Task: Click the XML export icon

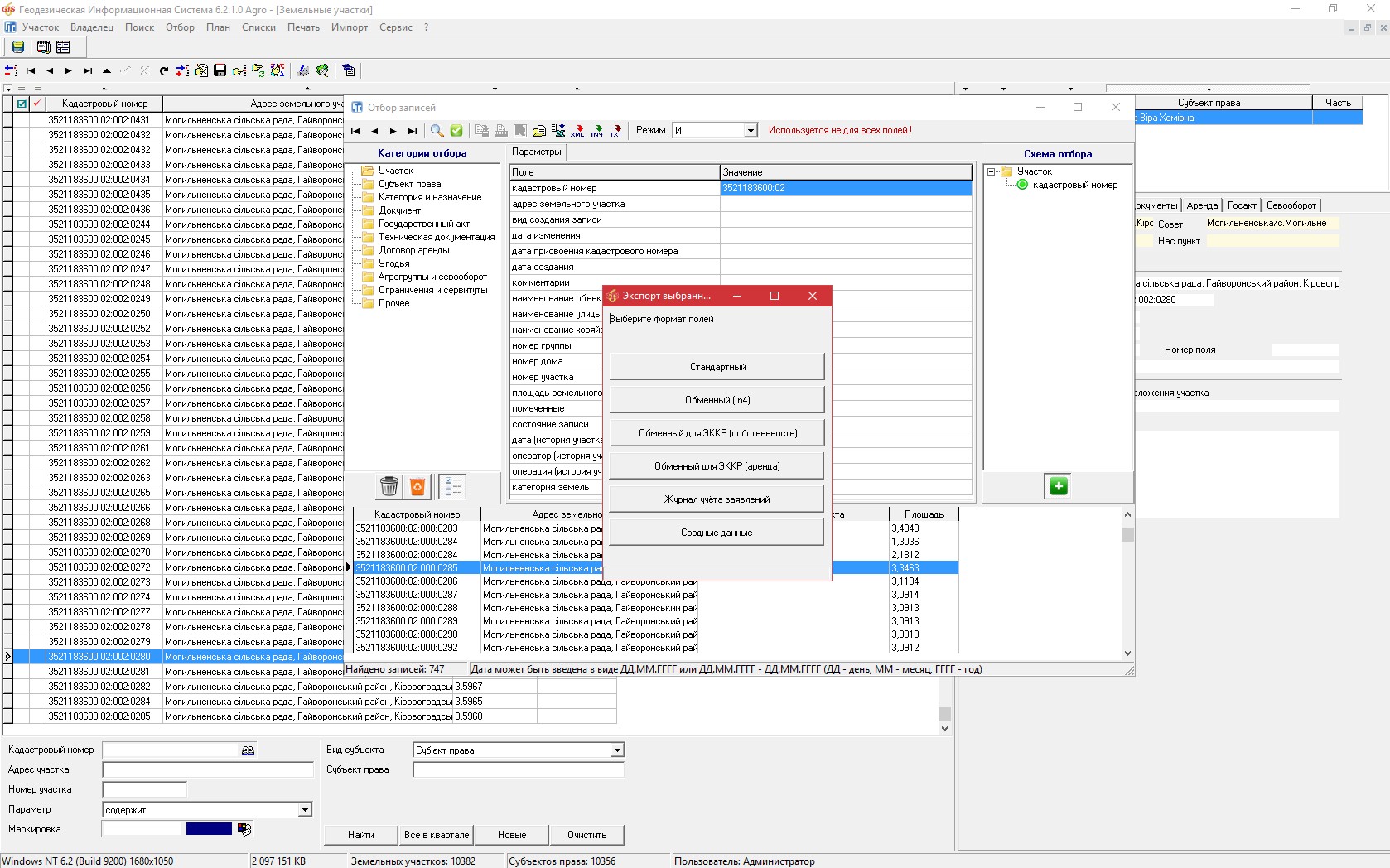Action: [x=577, y=131]
